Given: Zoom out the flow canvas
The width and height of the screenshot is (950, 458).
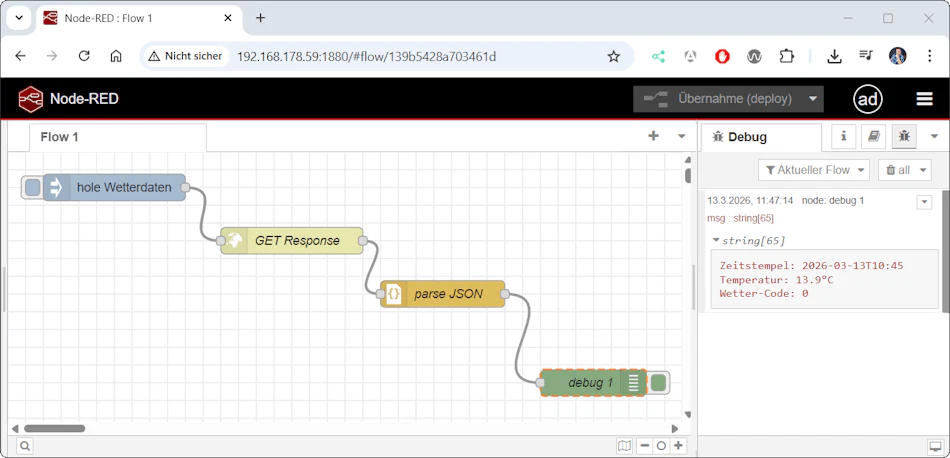Looking at the screenshot, I should point(645,446).
